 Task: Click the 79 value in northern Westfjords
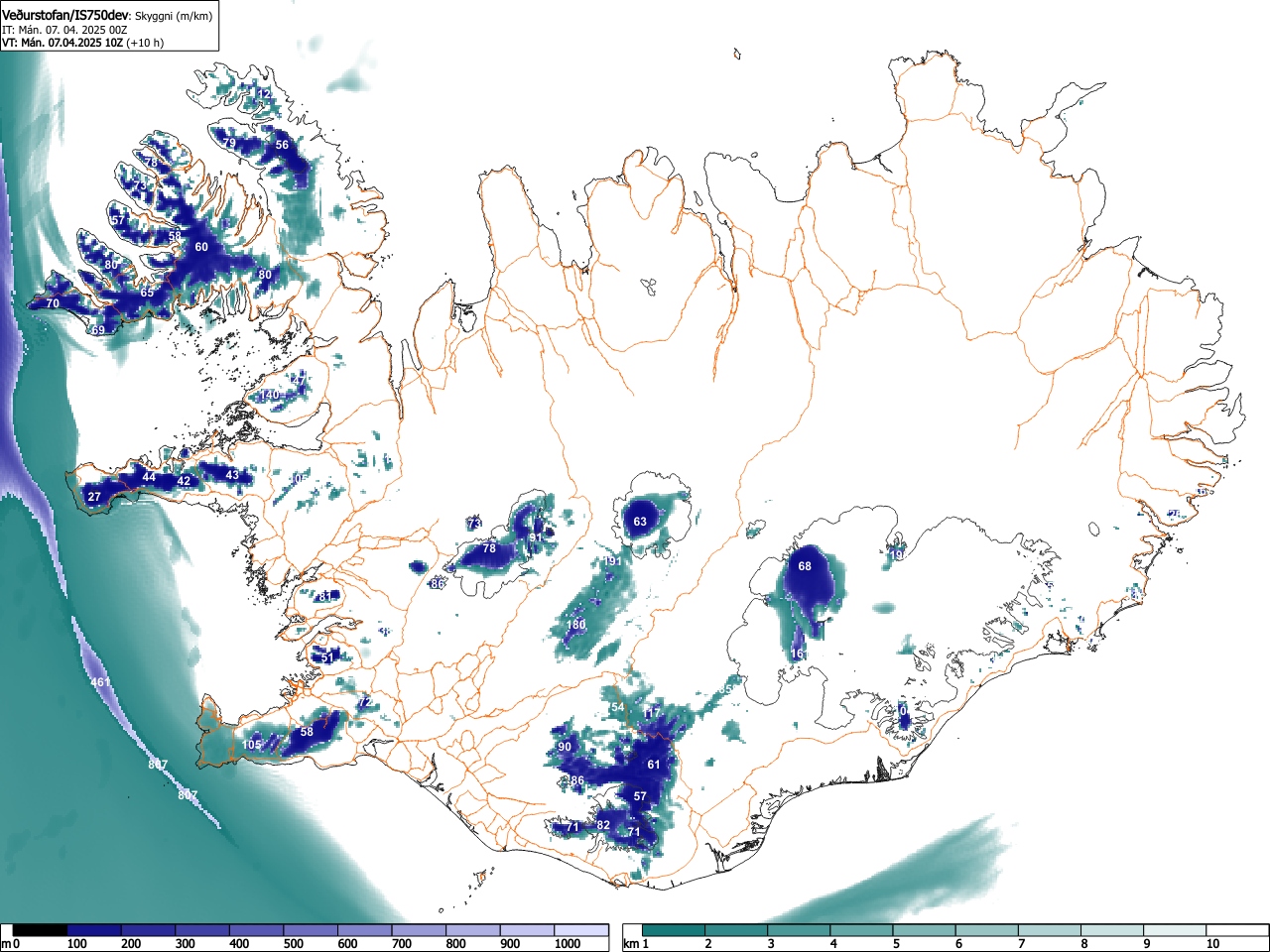[x=229, y=144]
